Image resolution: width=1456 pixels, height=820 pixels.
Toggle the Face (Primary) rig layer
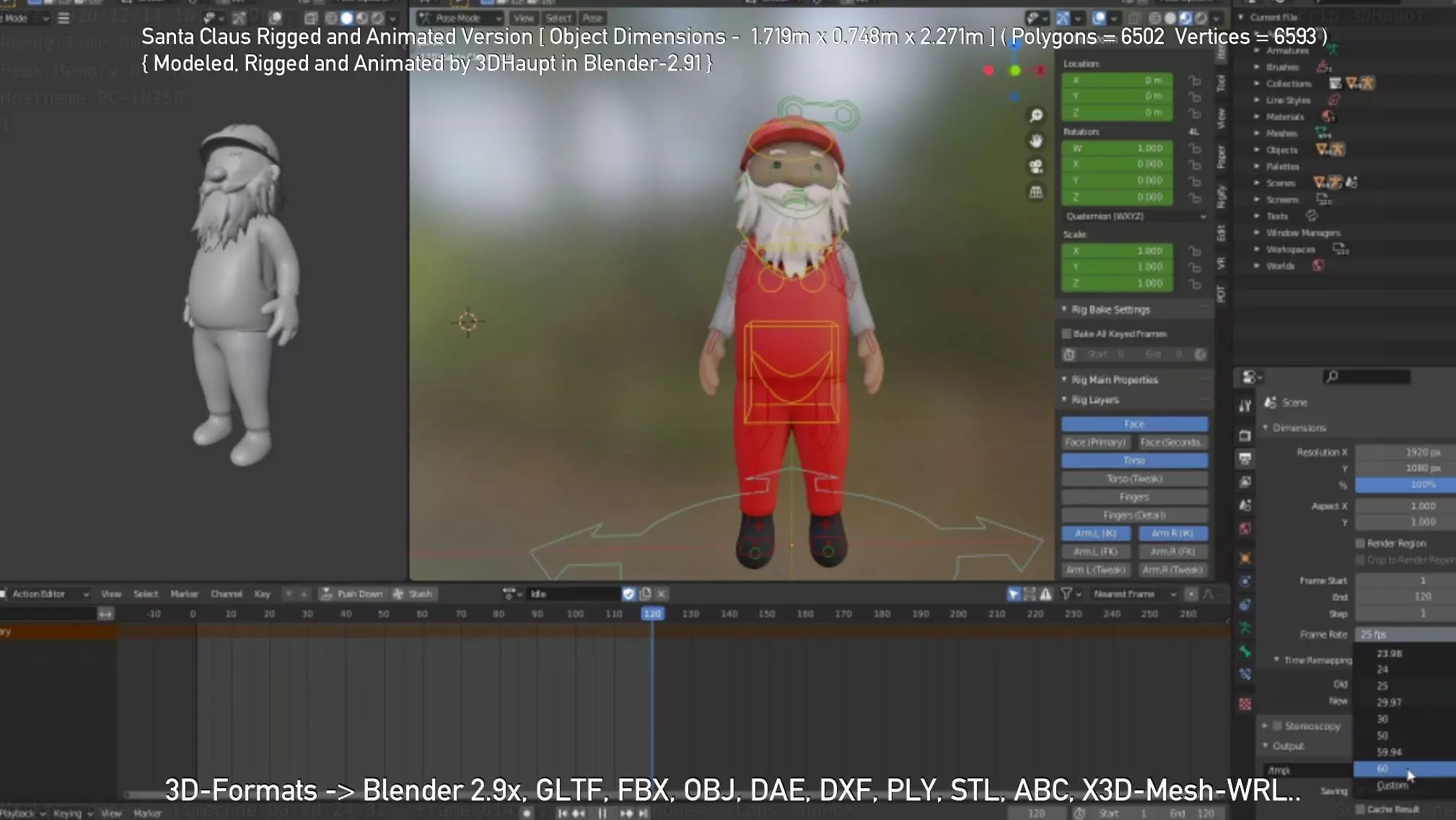[x=1095, y=442]
